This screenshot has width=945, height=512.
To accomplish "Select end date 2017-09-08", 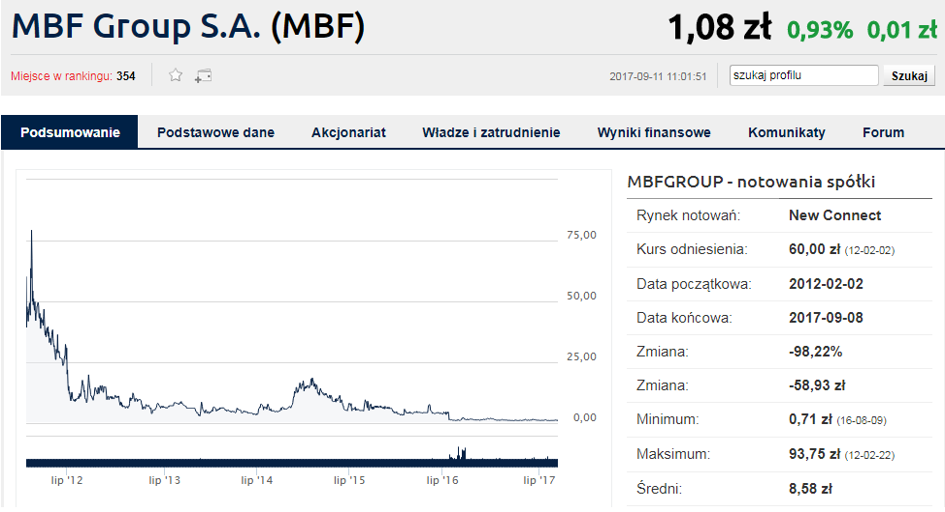I will coord(826,317).
